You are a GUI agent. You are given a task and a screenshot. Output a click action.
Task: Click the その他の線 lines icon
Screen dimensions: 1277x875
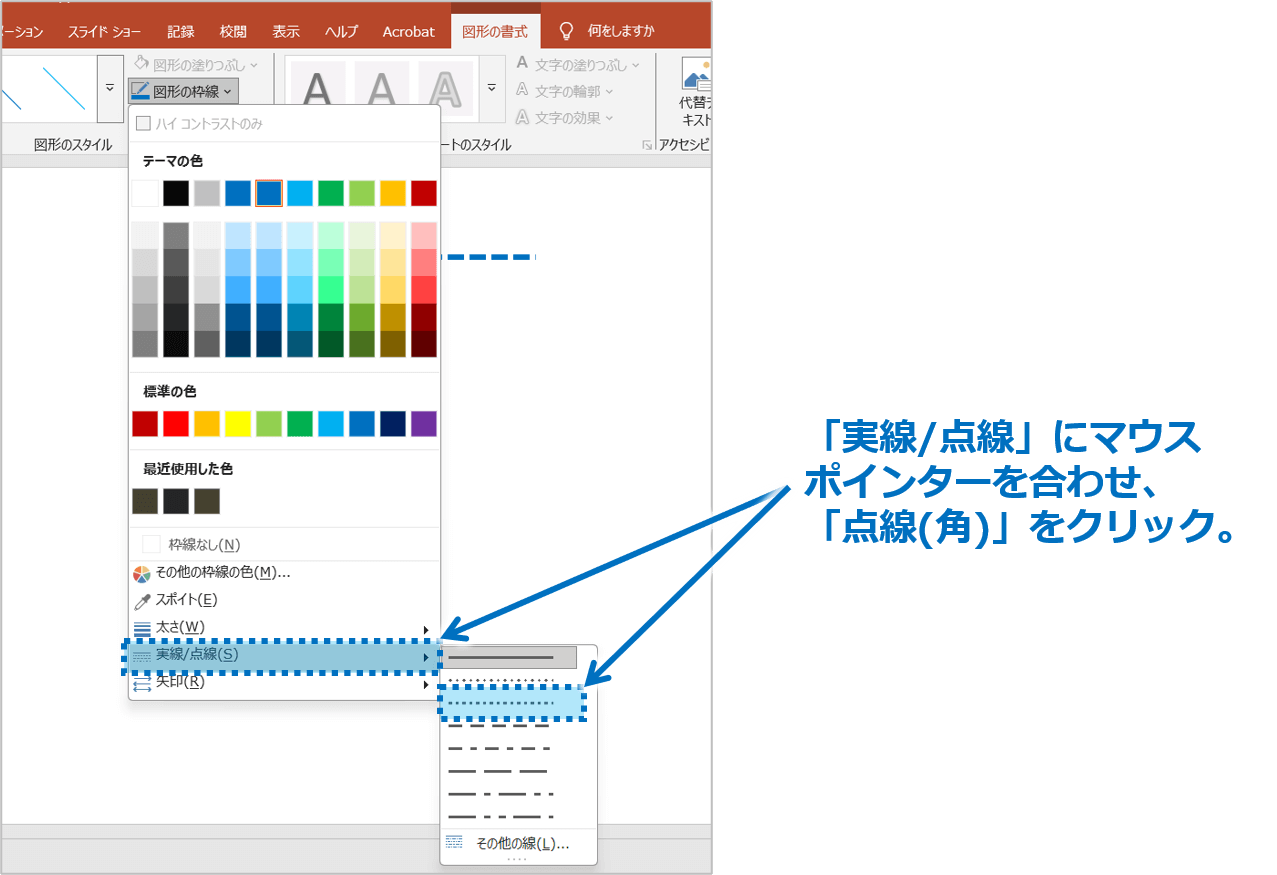pos(454,843)
